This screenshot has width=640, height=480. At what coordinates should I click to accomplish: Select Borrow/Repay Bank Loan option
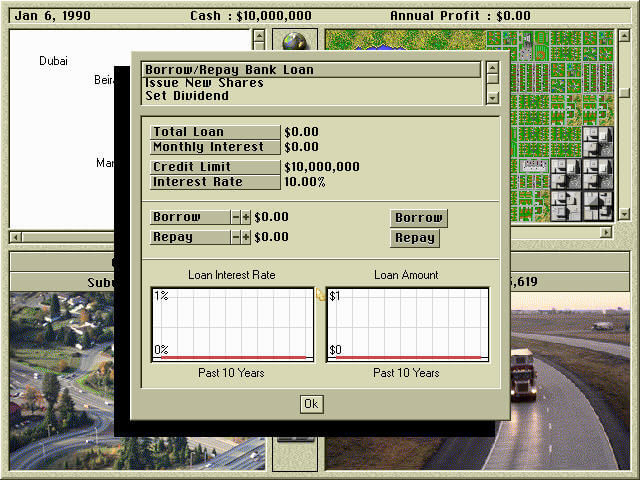[311, 70]
